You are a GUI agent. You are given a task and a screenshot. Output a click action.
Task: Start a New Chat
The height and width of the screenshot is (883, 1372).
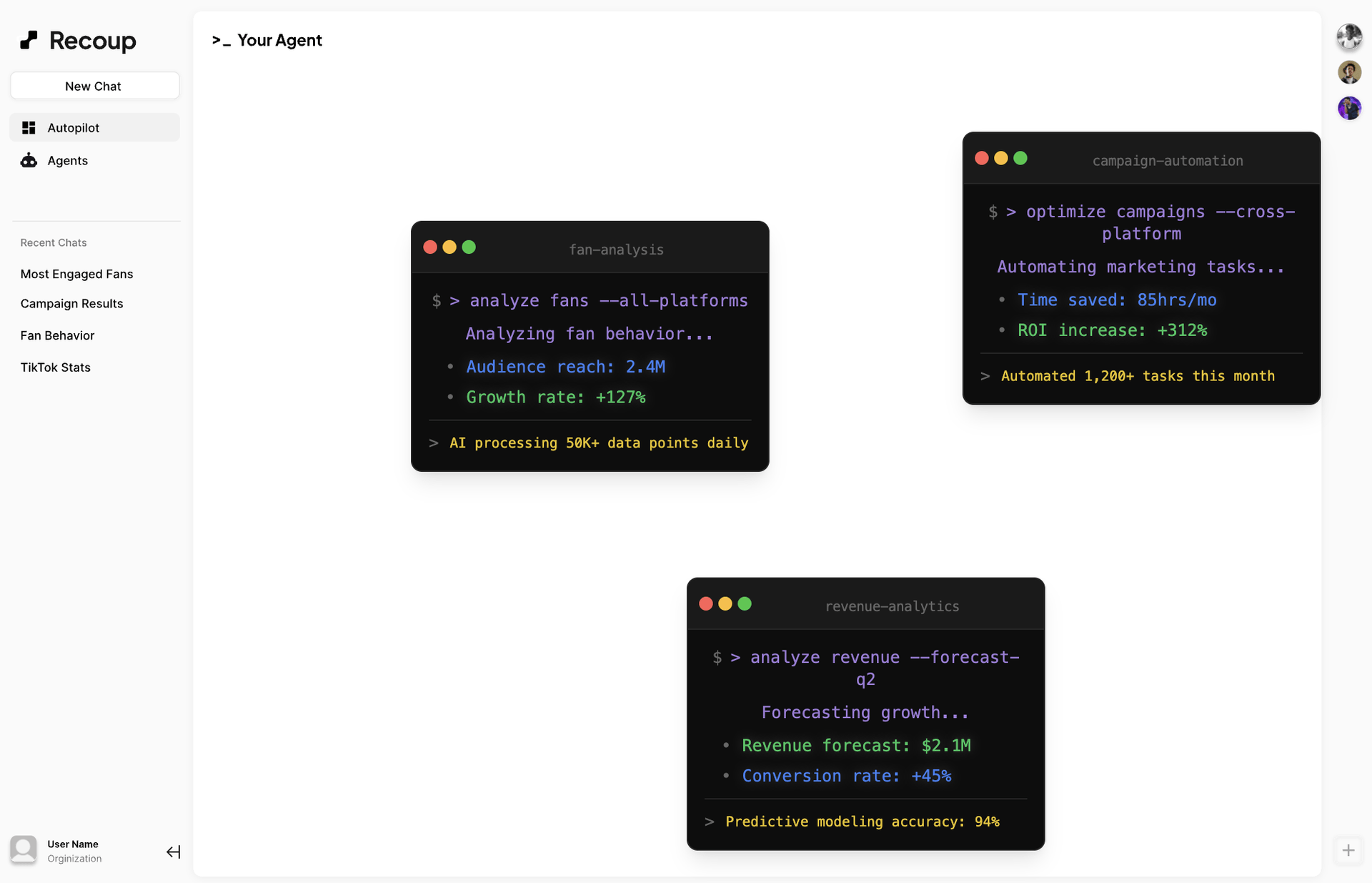point(94,86)
